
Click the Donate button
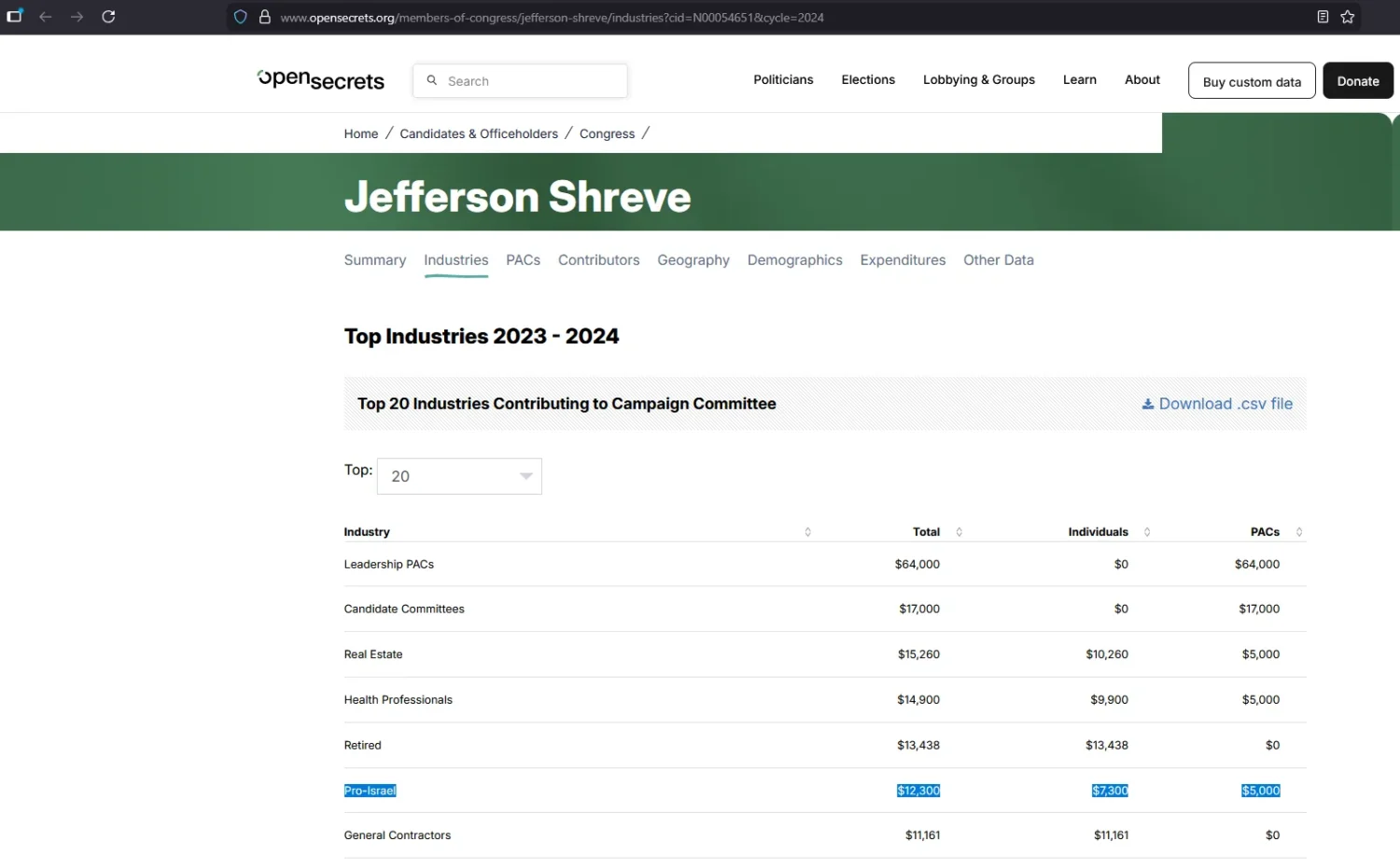1358,81
